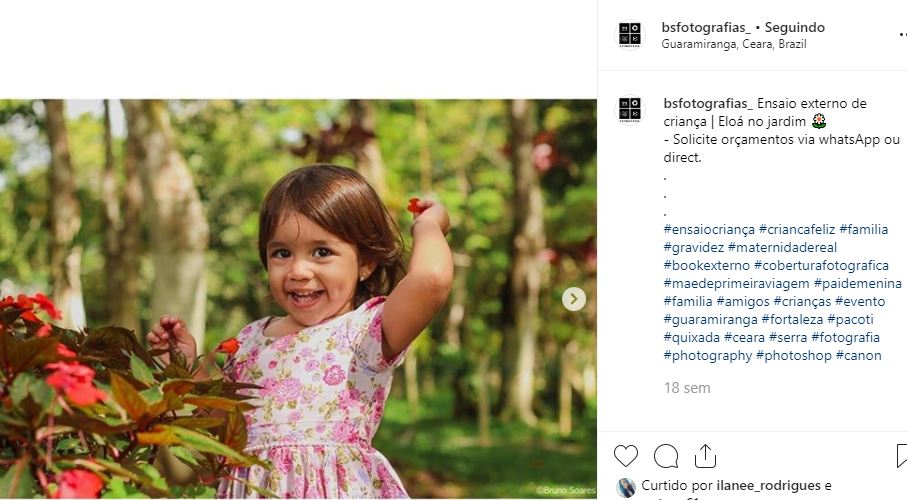Open the #canon hashtag
Image resolution: width=907 pixels, height=500 pixels.
[x=858, y=355]
